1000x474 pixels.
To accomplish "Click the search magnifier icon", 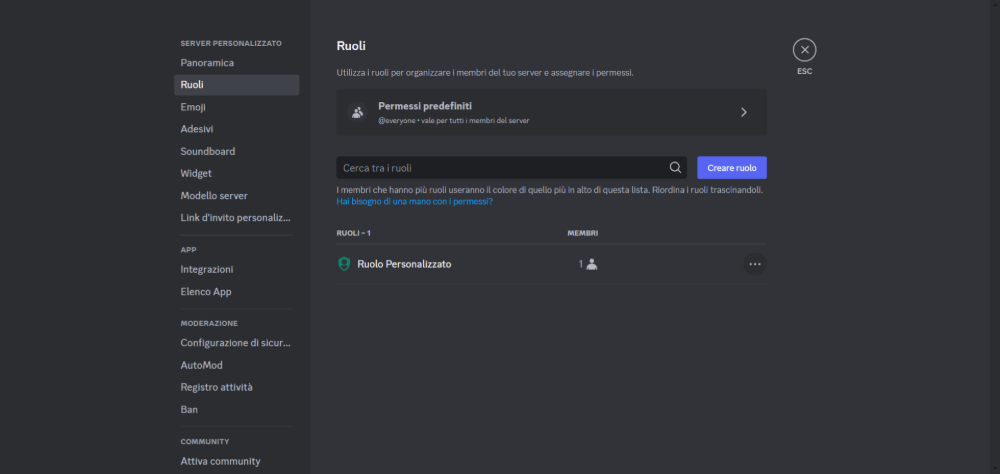I will [x=675, y=168].
